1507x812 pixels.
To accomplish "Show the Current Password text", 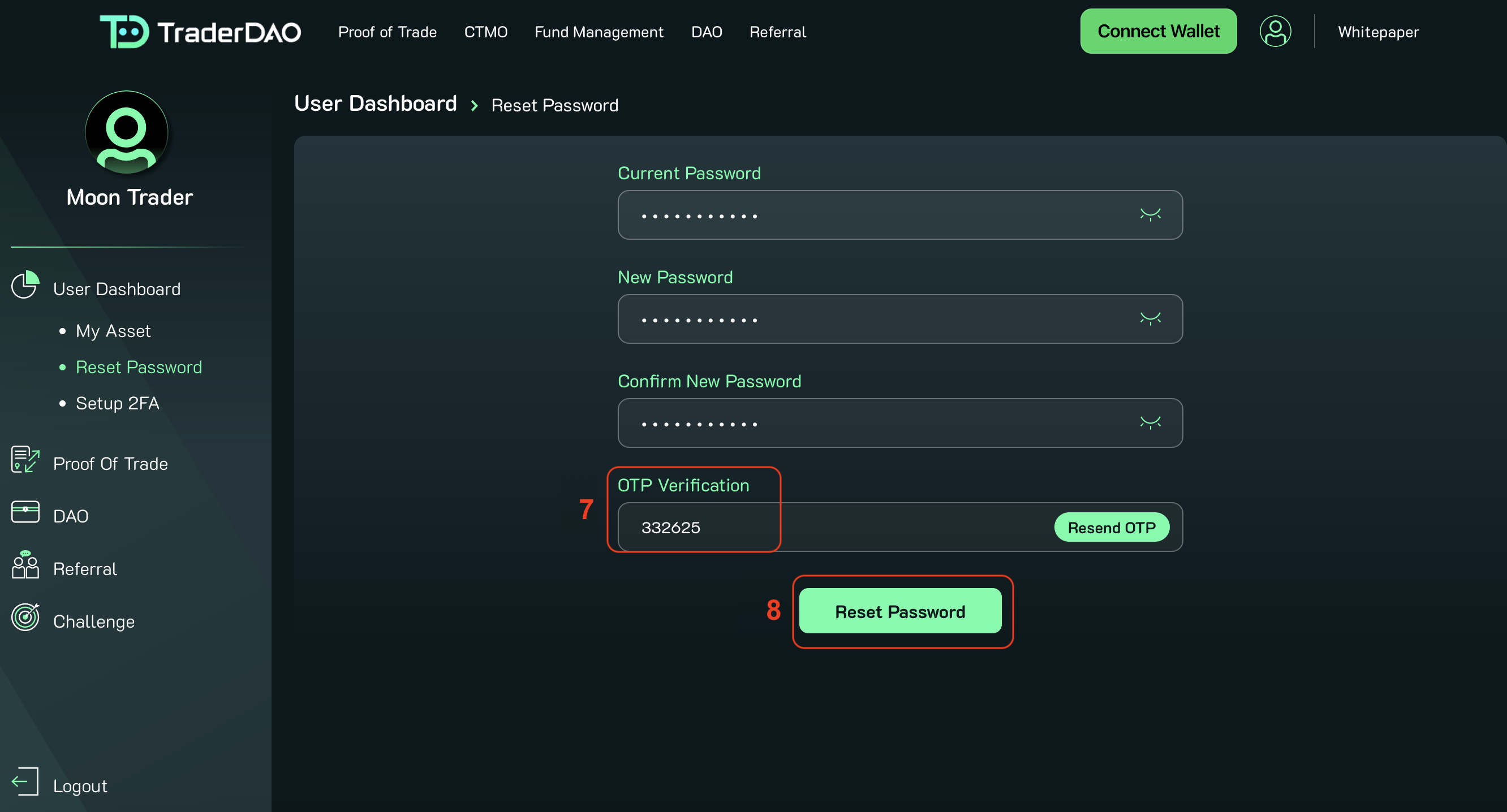I will (x=1150, y=214).
